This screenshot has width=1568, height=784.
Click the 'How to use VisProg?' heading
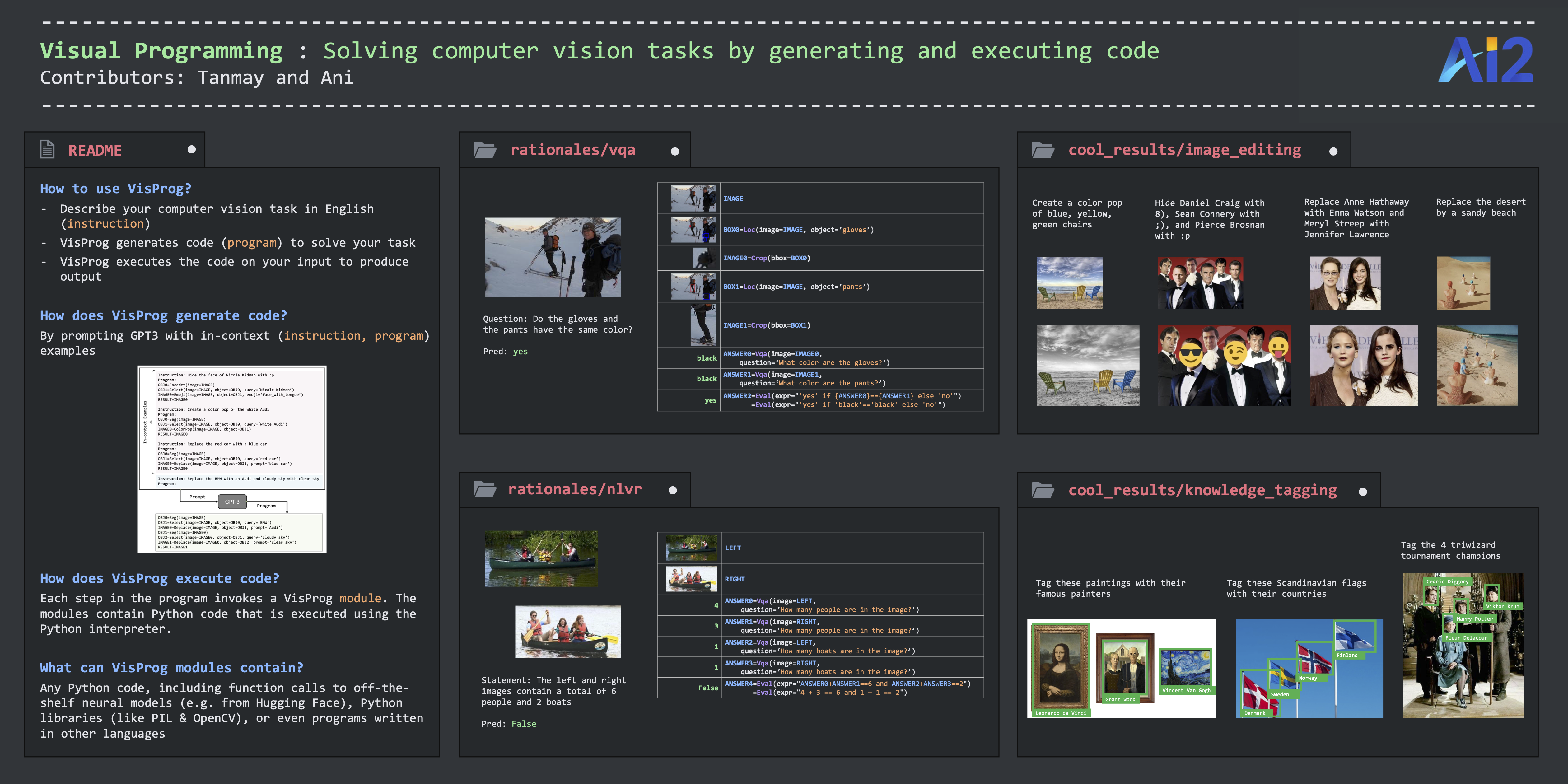click(116, 189)
